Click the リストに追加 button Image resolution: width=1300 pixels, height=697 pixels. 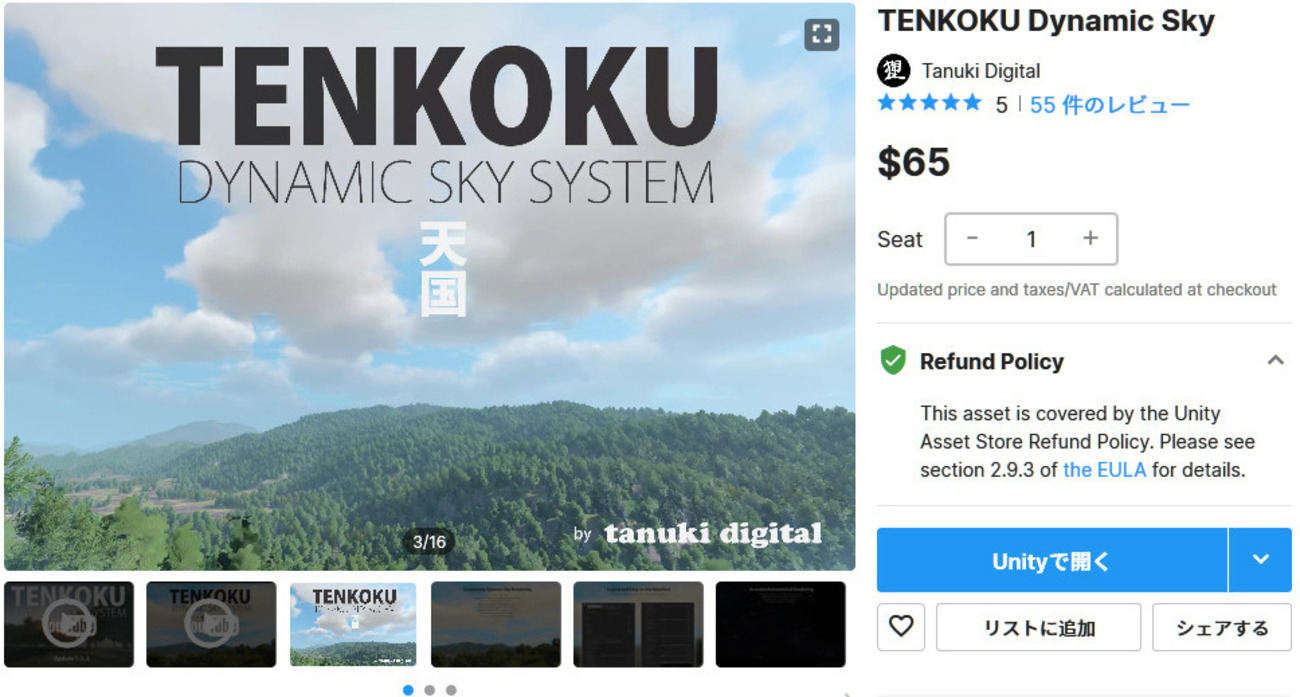click(x=1039, y=627)
